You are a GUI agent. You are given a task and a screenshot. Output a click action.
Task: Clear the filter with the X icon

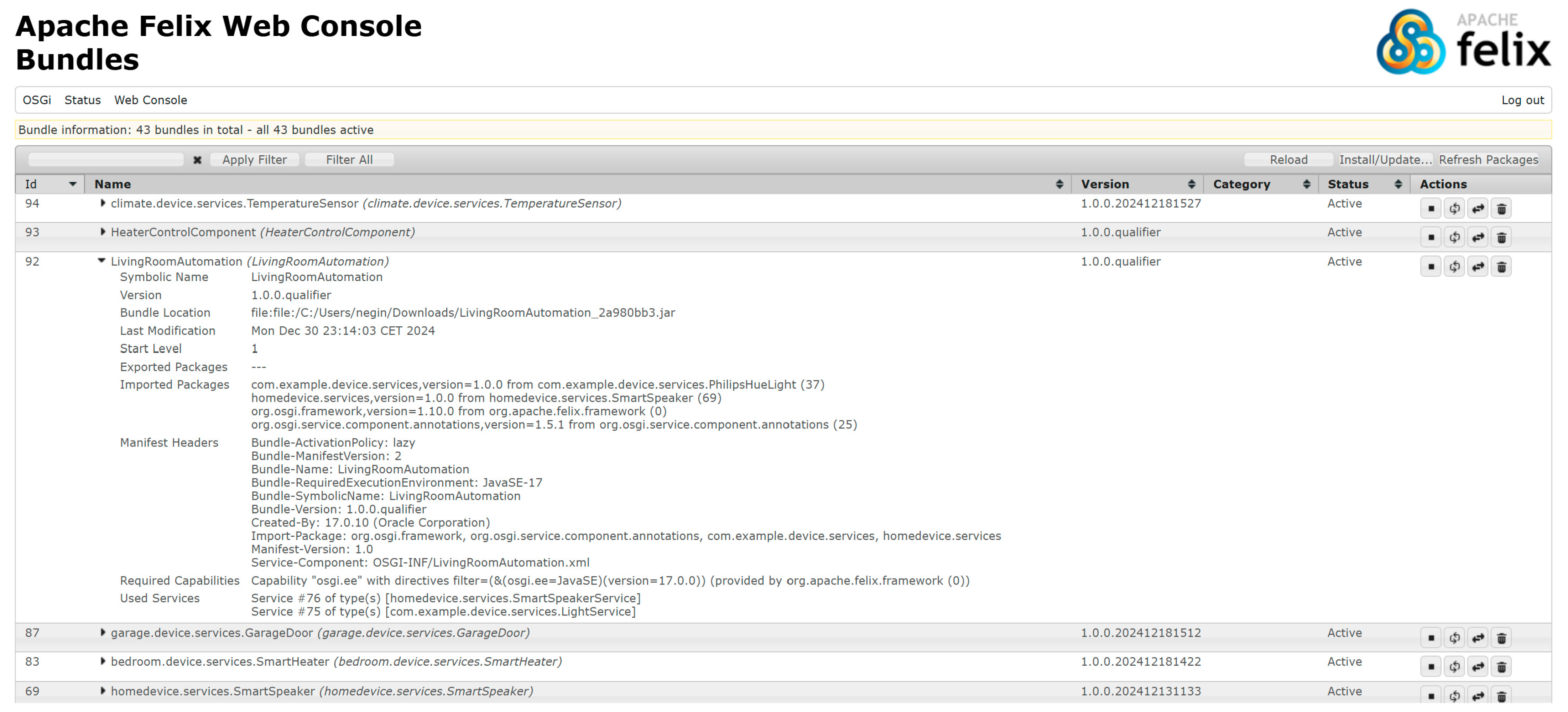click(197, 160)
